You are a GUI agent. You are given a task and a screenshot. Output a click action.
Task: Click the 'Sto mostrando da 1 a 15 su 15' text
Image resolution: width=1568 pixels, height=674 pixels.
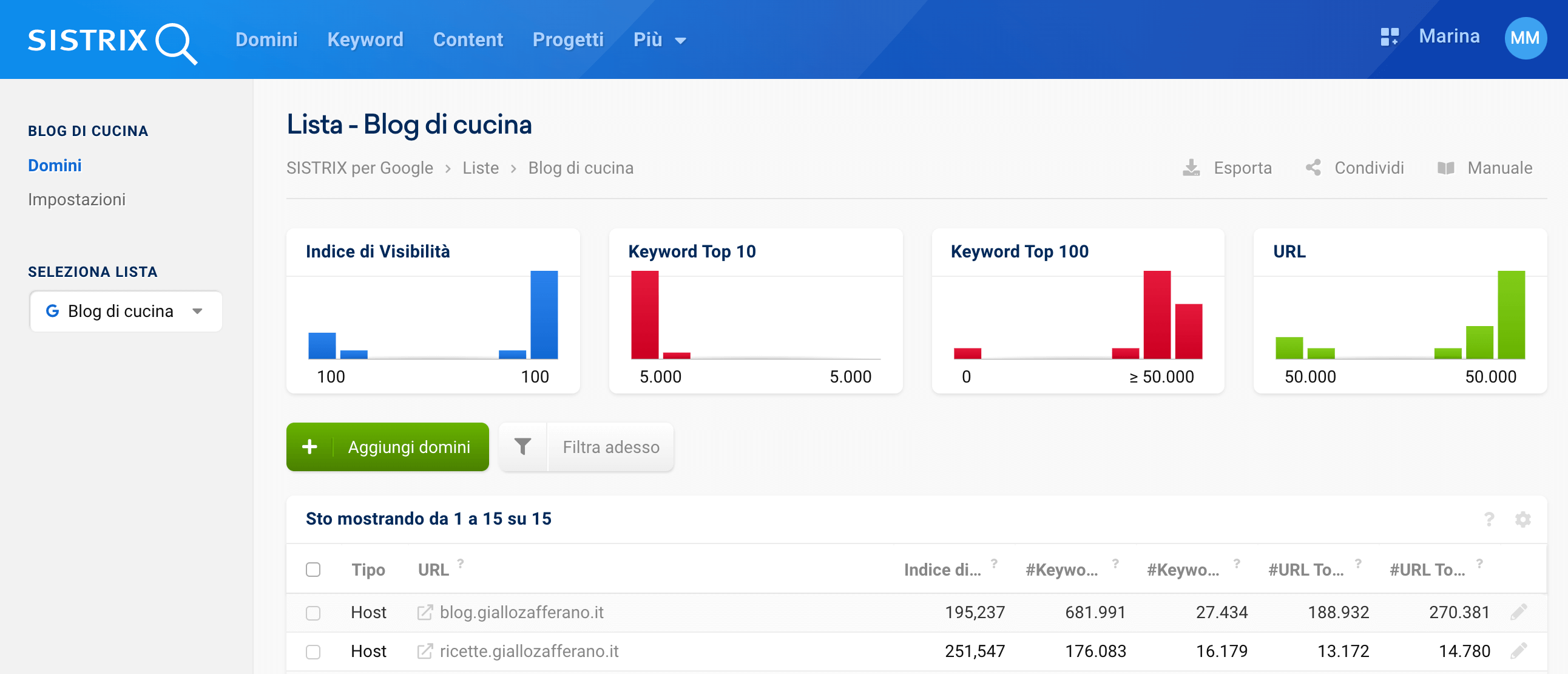(x=428, y=518)
